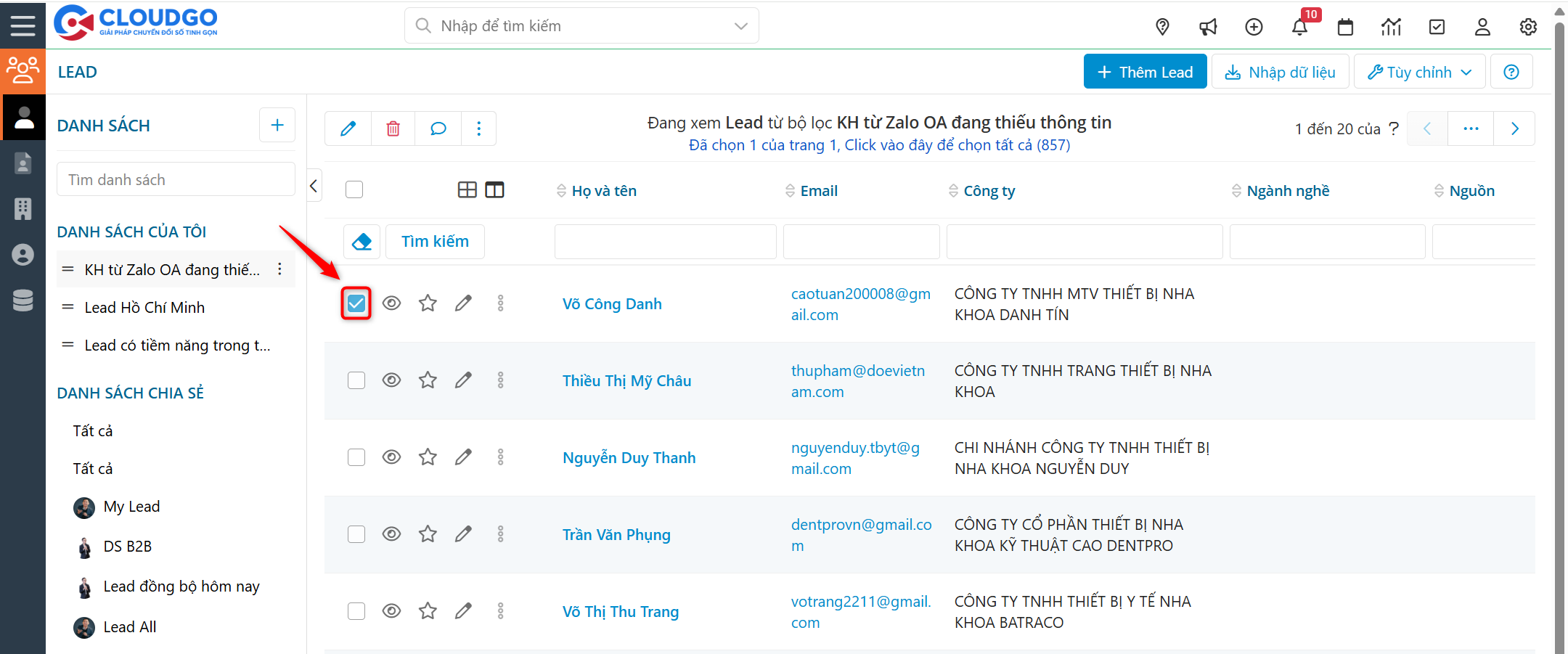Image resolution: width=1568 pixels, height=654 pixels.
Task: Open settings gear icon in header
Action: pyautogui.click(x=1528, y=28)
